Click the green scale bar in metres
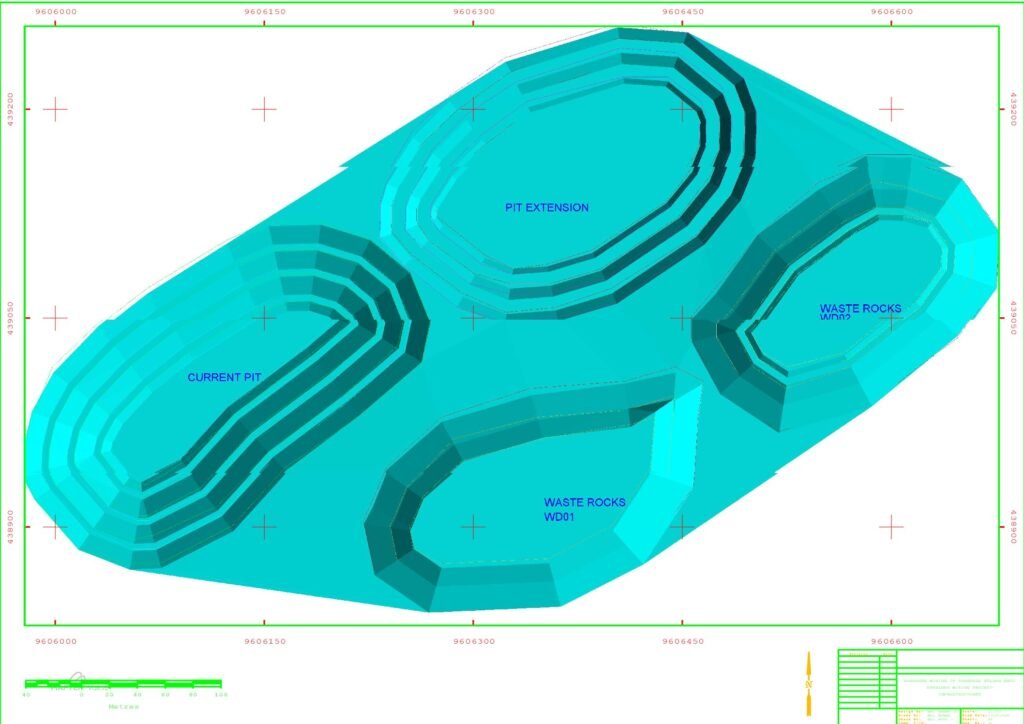Image resolution: width=1024 pixels, height=724 pixels. coord(123,684)
